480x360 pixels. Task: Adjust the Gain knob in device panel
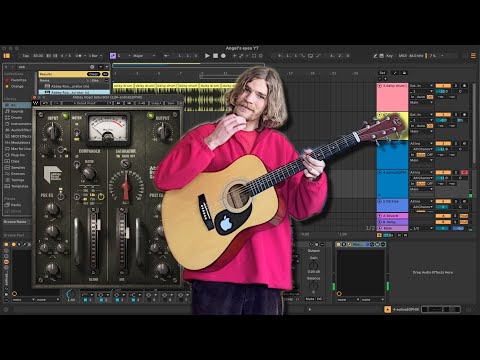tap(313, 265)
